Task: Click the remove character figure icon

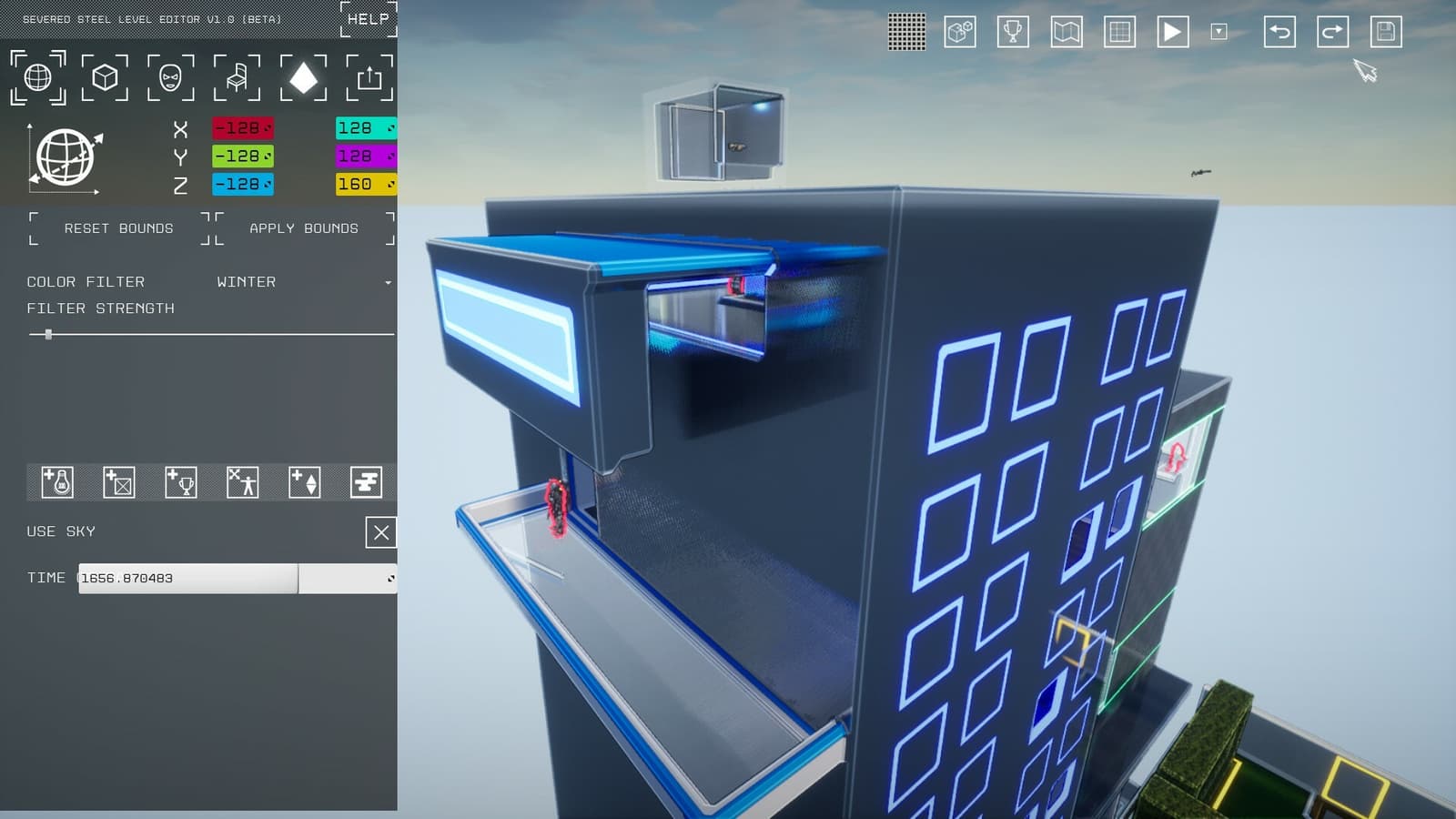Action: 243,482
